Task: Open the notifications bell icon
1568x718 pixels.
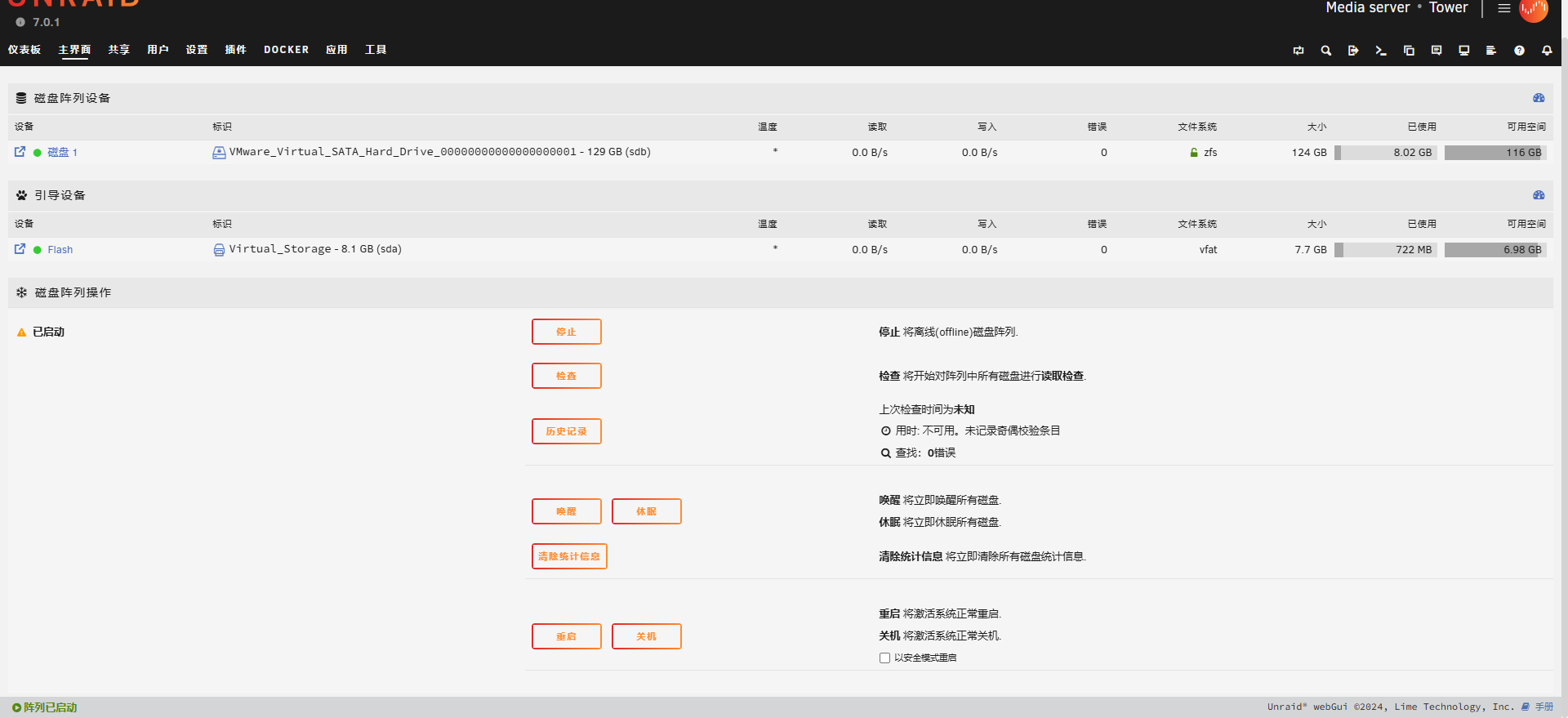Action: point(1547,51)
